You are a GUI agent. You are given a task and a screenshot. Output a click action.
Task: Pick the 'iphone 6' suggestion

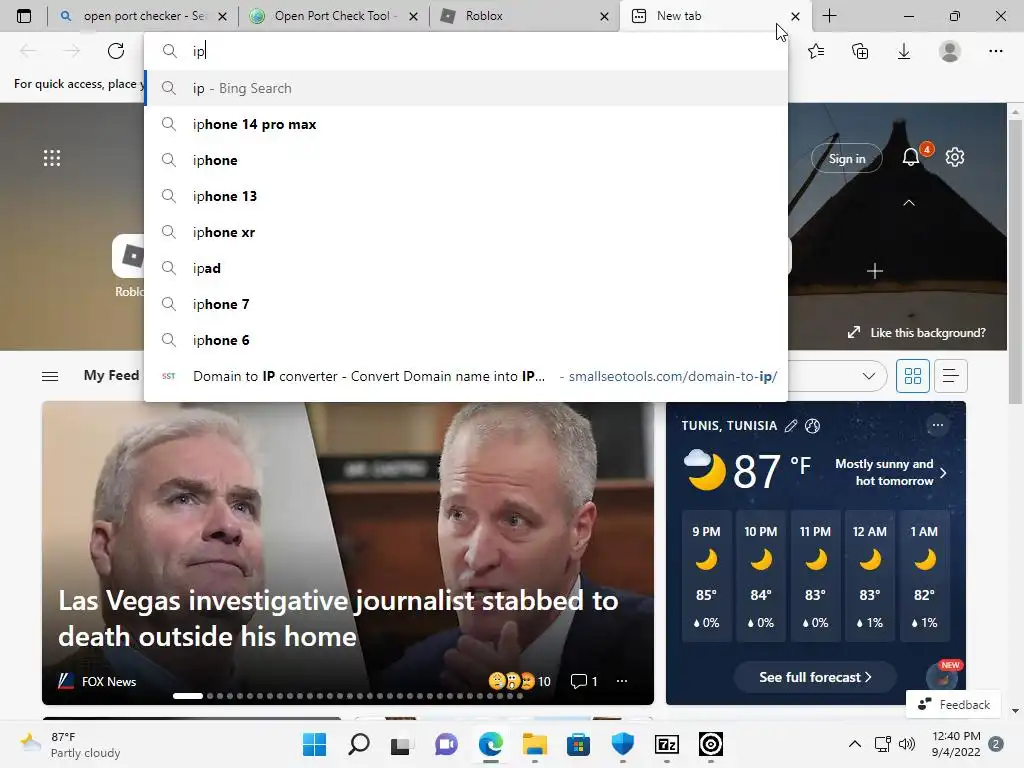click(466, 340)
